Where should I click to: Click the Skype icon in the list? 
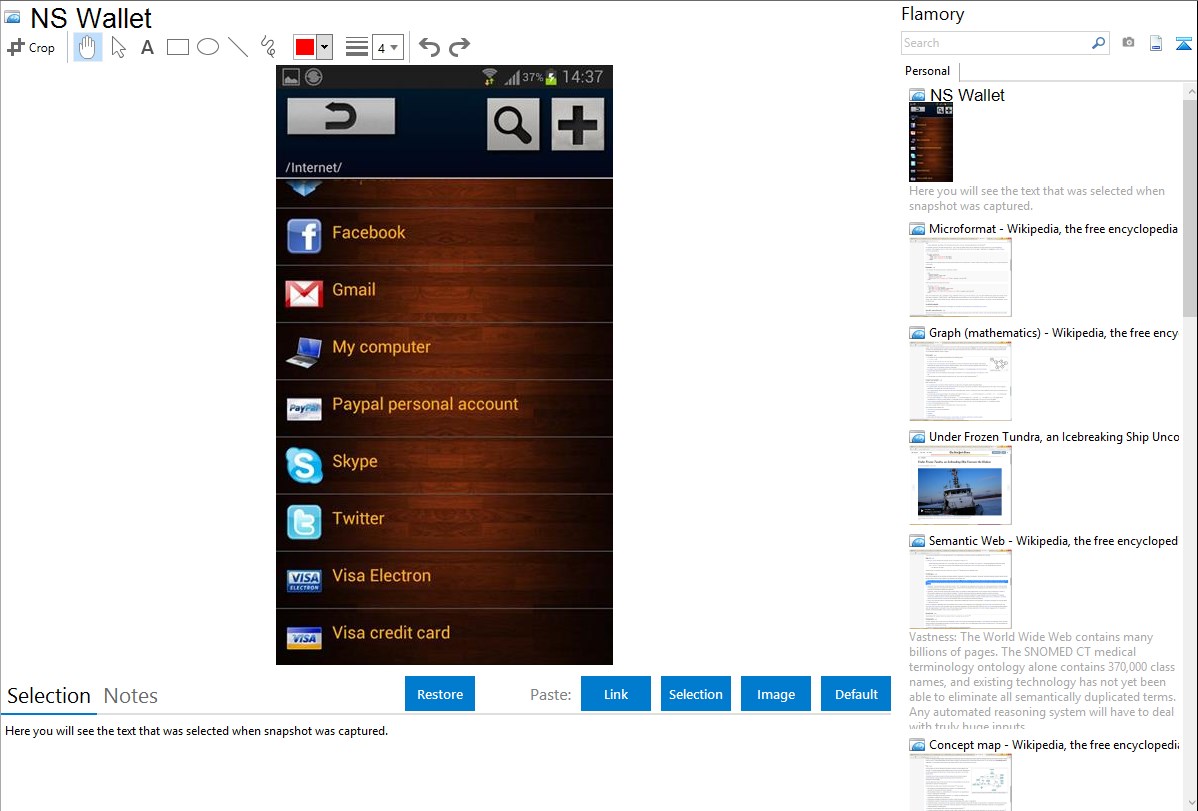pyautogui.click(x=303, y=465)
